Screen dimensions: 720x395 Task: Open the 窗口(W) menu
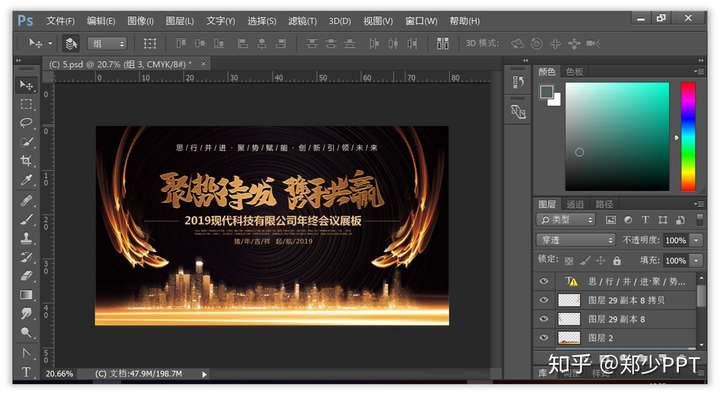click(421, 21)
